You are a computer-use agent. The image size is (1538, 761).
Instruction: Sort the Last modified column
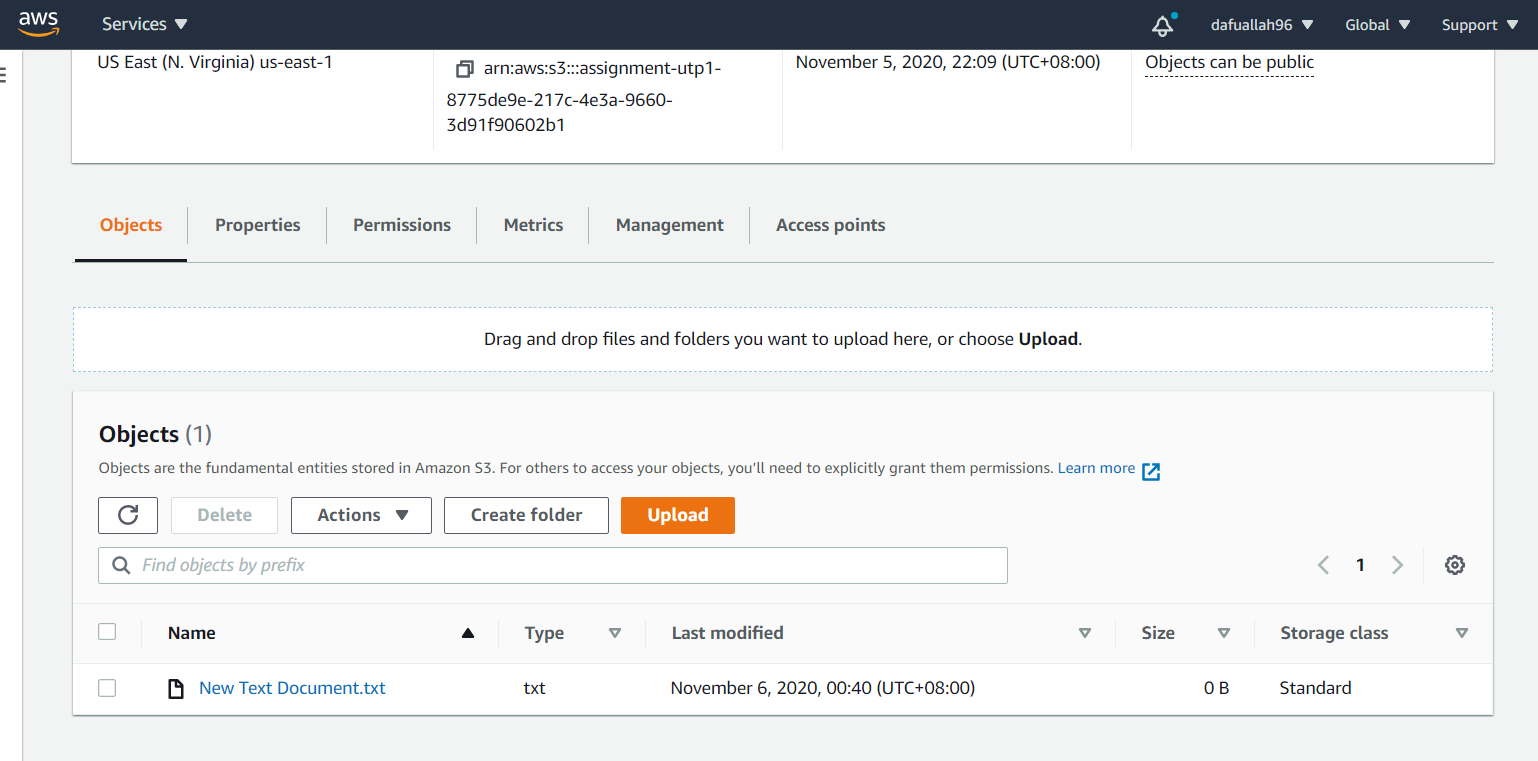1085,633
